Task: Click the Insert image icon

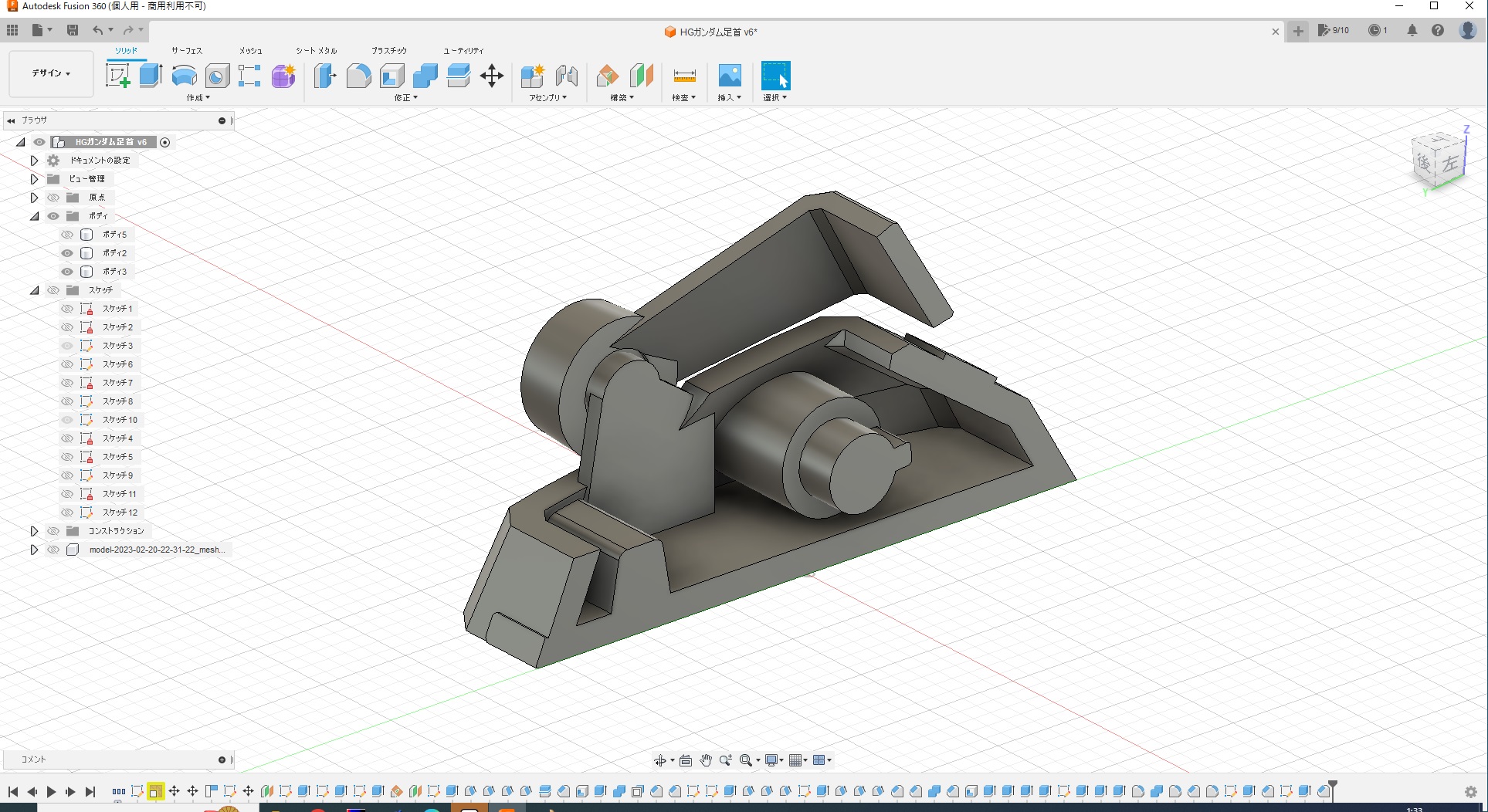Action: 729,76
